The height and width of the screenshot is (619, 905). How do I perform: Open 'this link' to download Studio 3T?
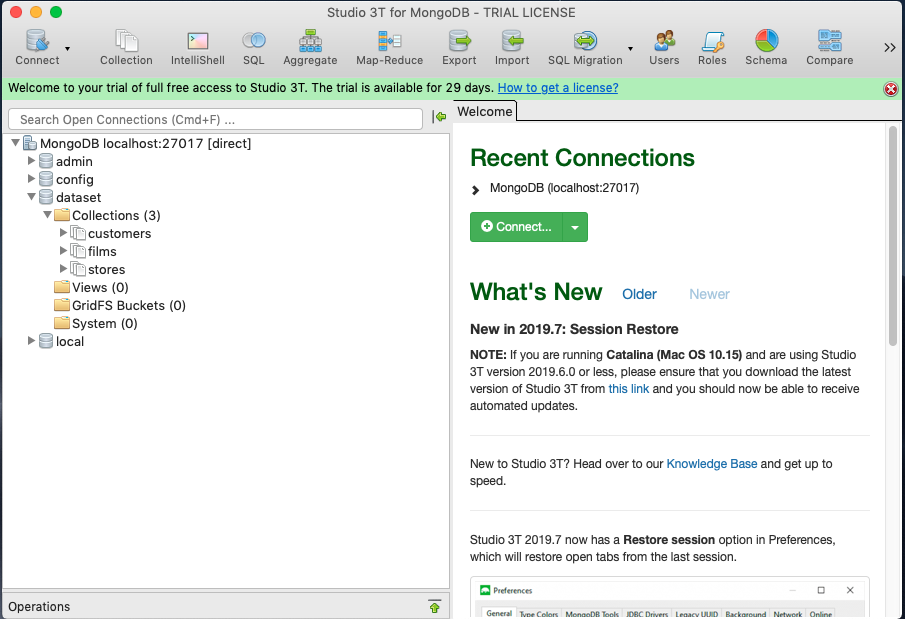pyautogui.click(x=629, y=389)
